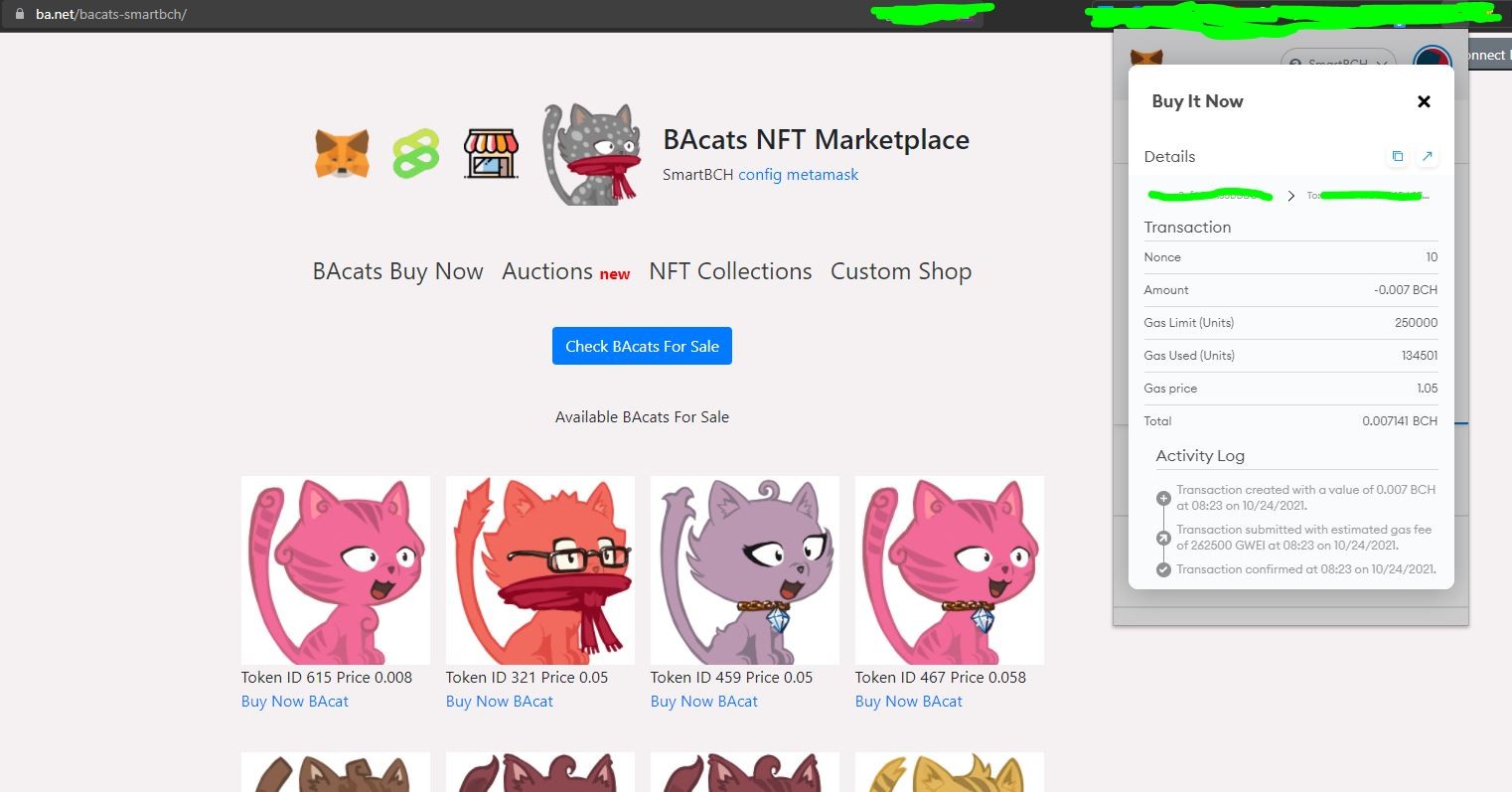The height and width of the screenshot is (792, 1512).
Task: Click the Activity Log heading
Action: point(1200,456)
